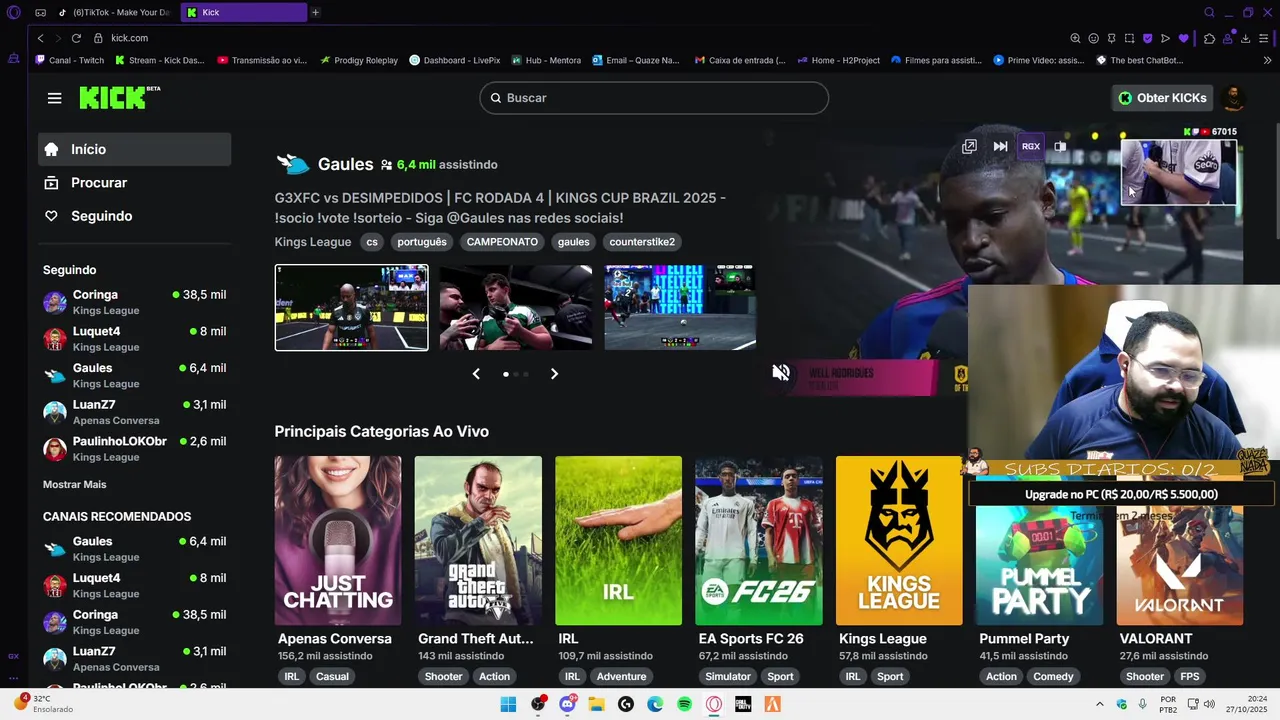Image resolution: width=1280 pixels, height=720 pixels.
Task: Go back in browser history
Action: [x=40, y=38]
